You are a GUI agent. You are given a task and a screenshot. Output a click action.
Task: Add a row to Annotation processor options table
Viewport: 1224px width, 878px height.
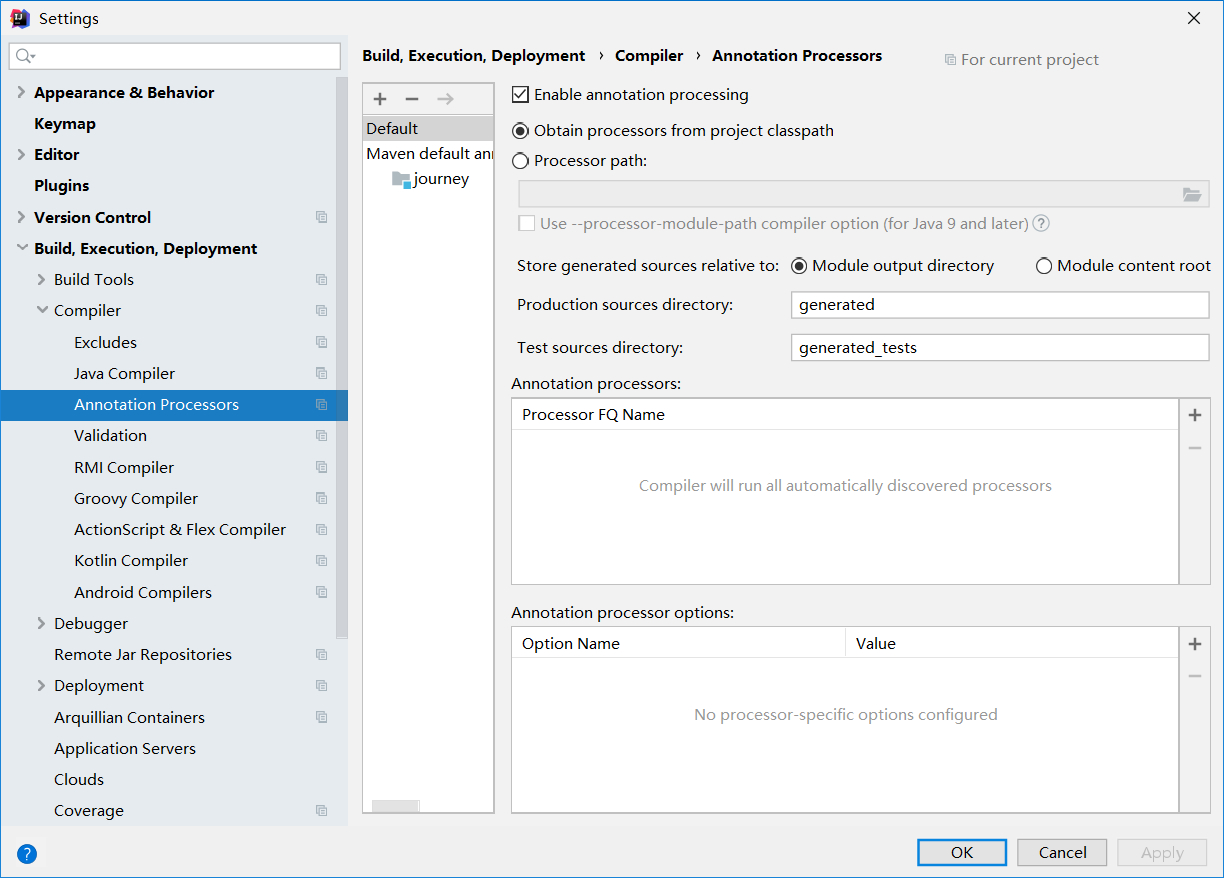coord(1195,644)
